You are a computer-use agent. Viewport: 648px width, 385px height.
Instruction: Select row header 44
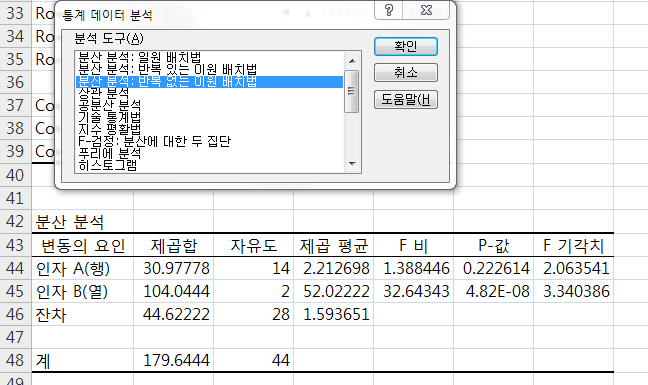click(x=15, y=269)
